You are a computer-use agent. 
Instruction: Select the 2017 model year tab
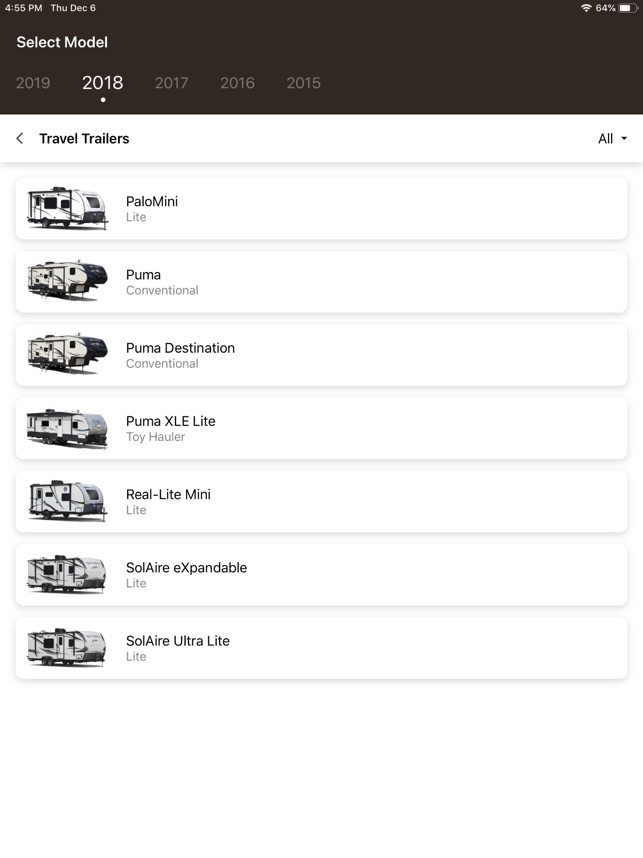pyautogui.click(x=171, y=83)
